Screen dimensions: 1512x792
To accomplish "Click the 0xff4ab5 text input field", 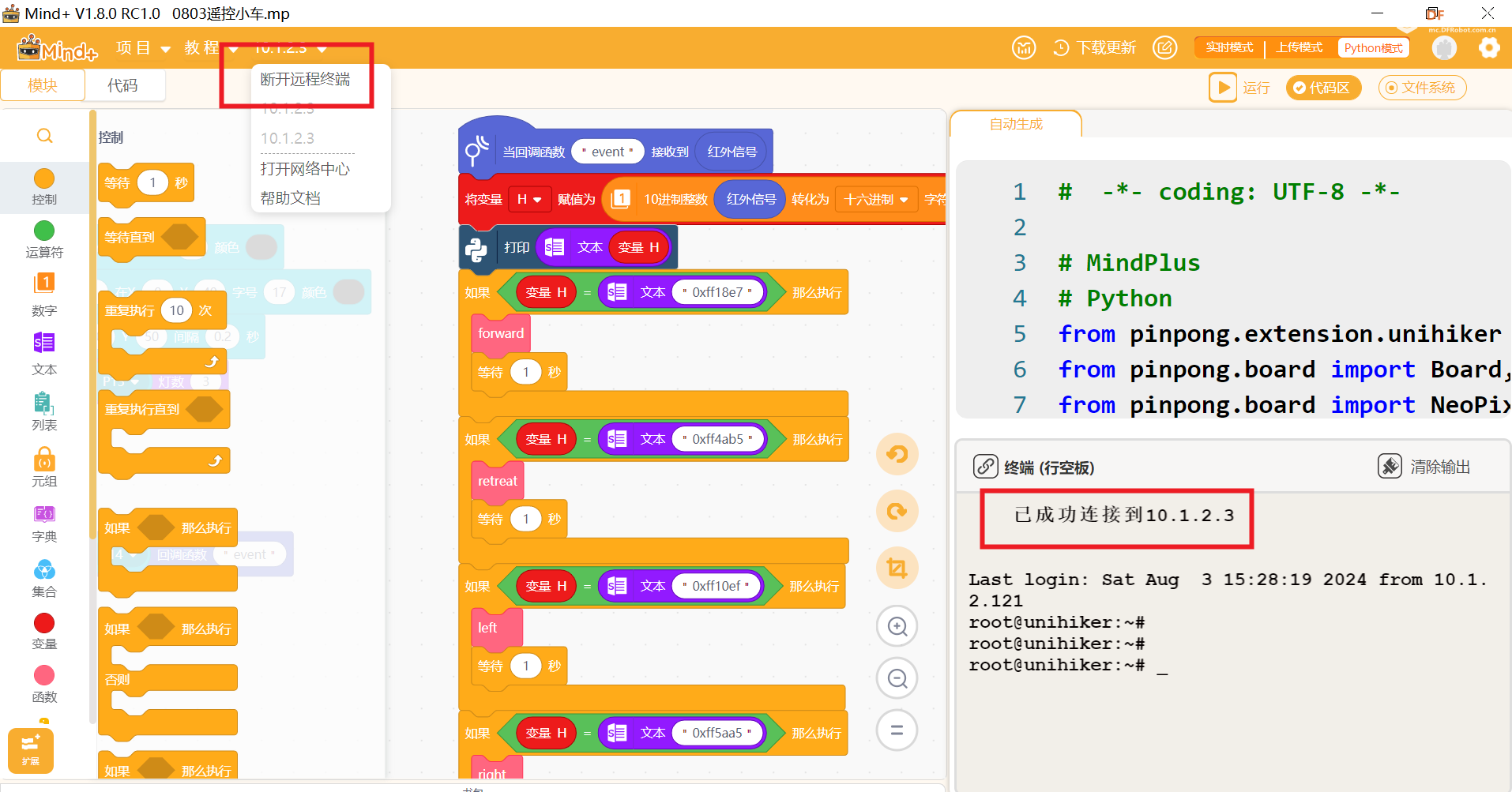I will (x=717, y=439).
